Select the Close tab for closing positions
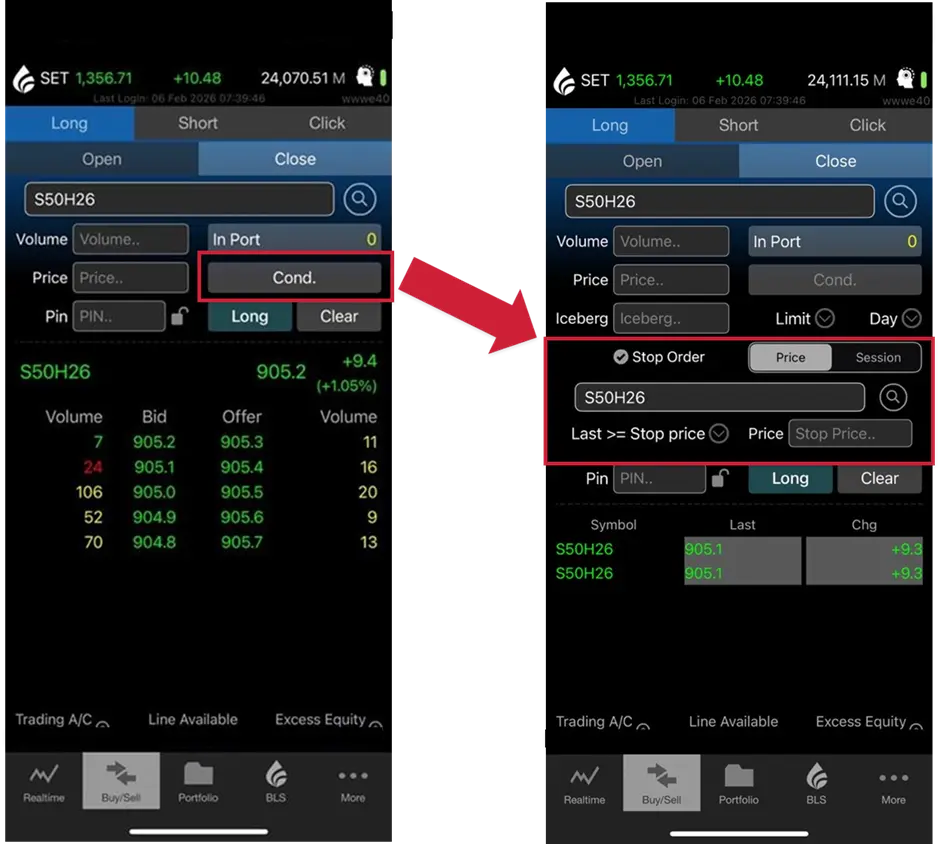Image resolution: width=940 pixels, height=844 pixels. point(294,159)
